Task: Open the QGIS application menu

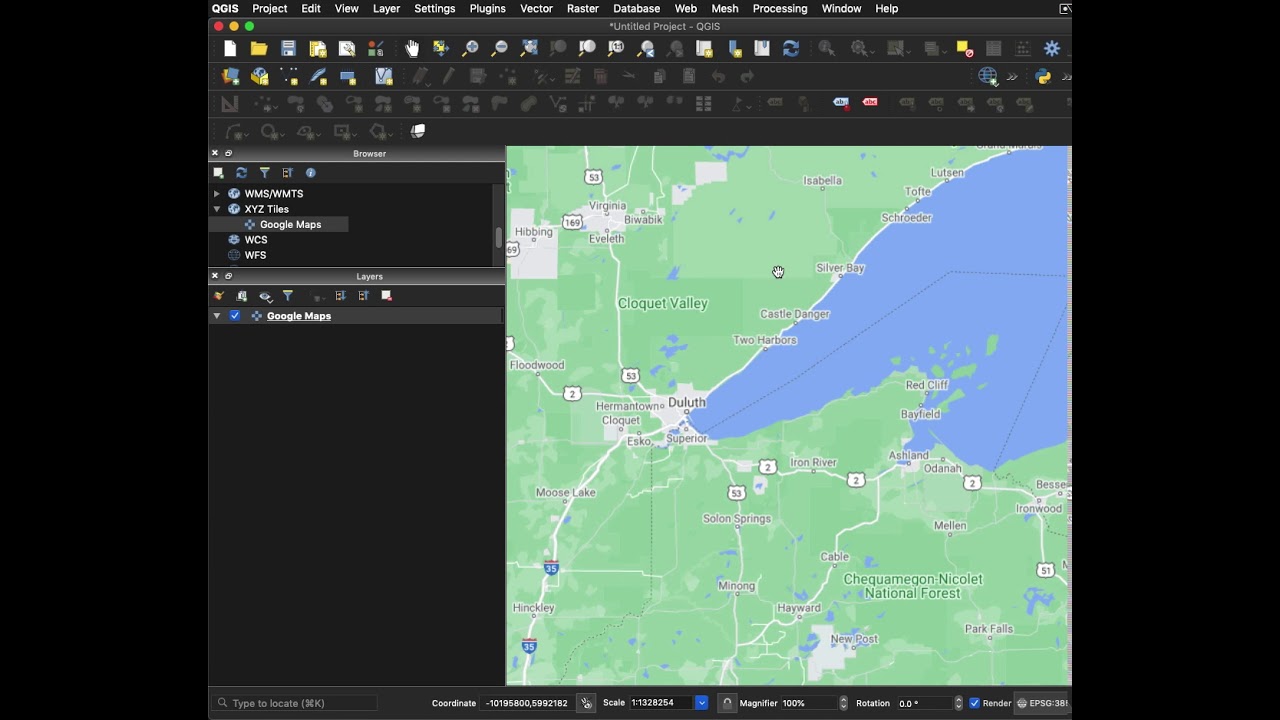Action: click(x=225, y=8)
